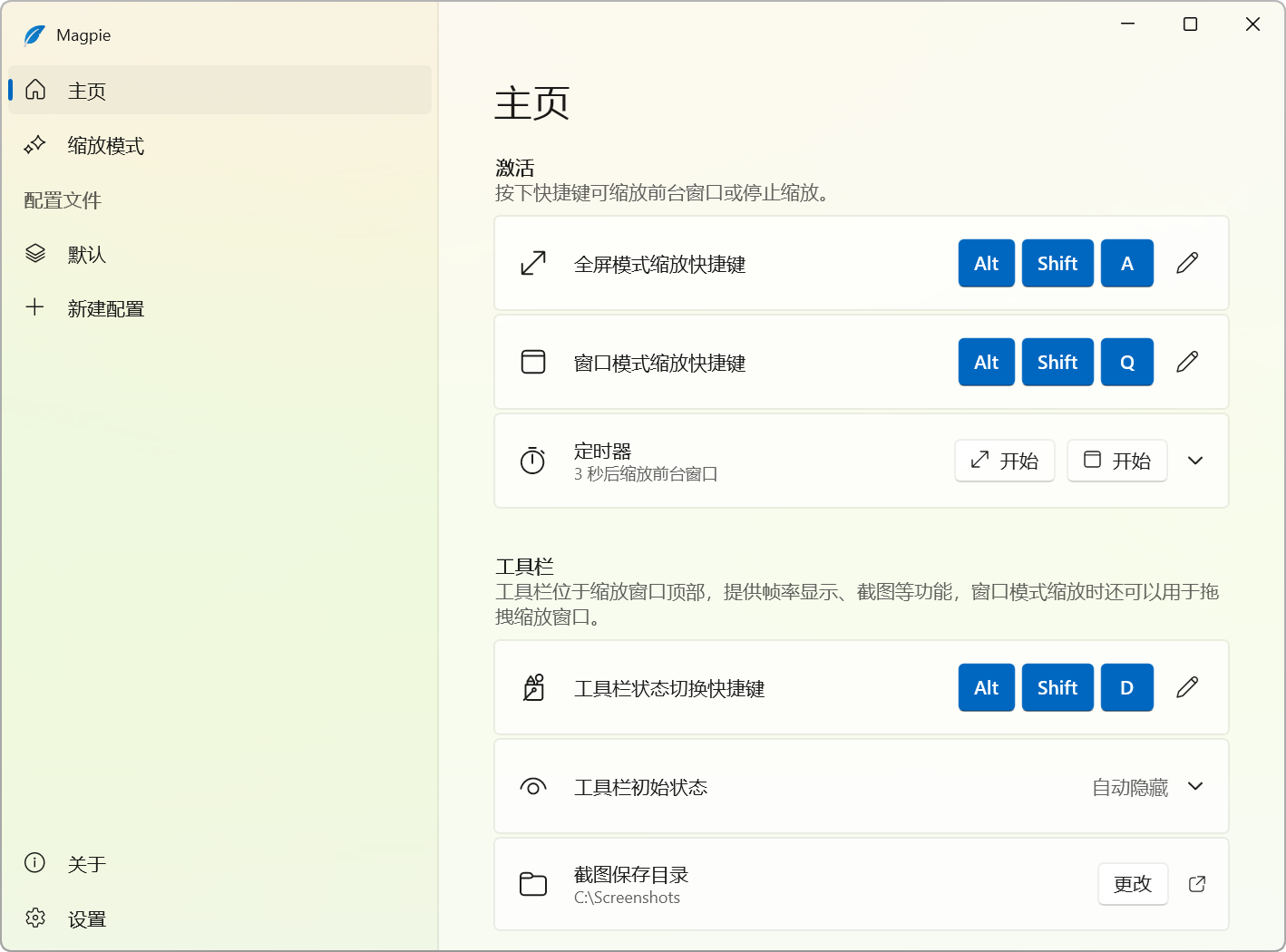Open the 设置 settings page
The height and width of the screenshot is (952, 1286).
click(219, 918)
